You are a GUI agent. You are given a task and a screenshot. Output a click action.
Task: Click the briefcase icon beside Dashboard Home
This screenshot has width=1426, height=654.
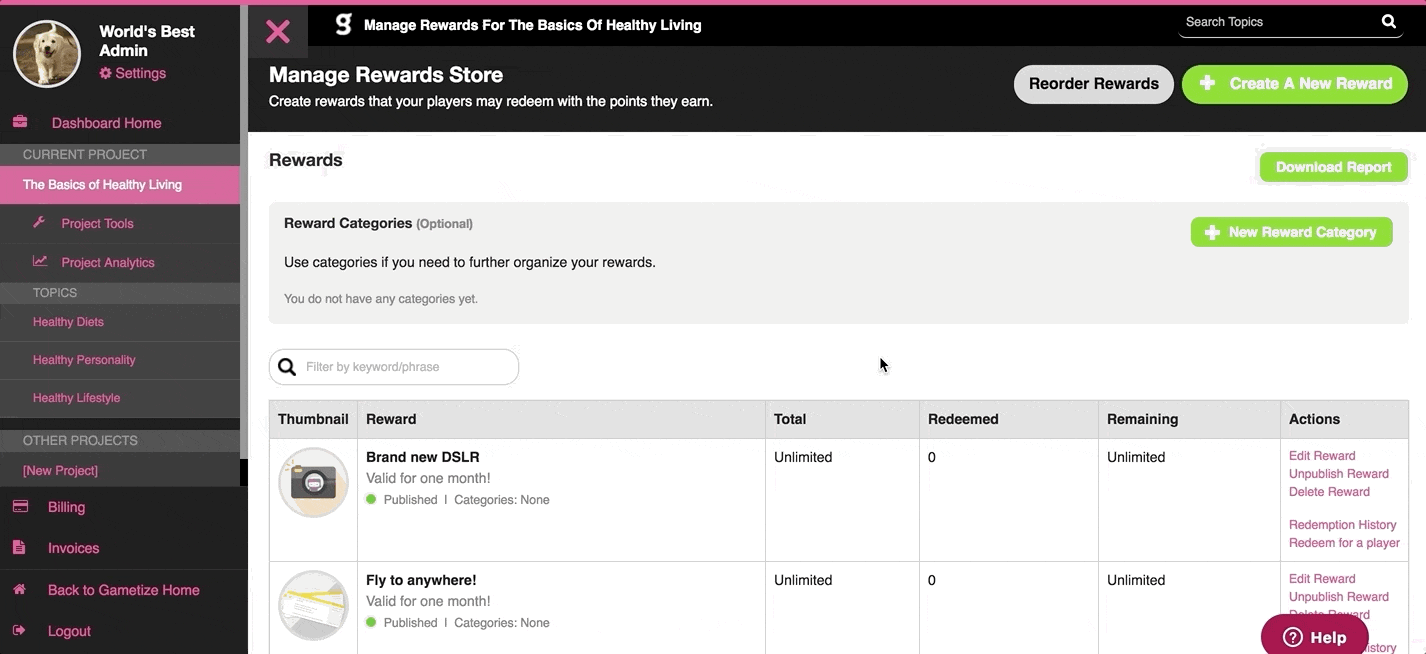pyautogui.click(x=19, y=122)
